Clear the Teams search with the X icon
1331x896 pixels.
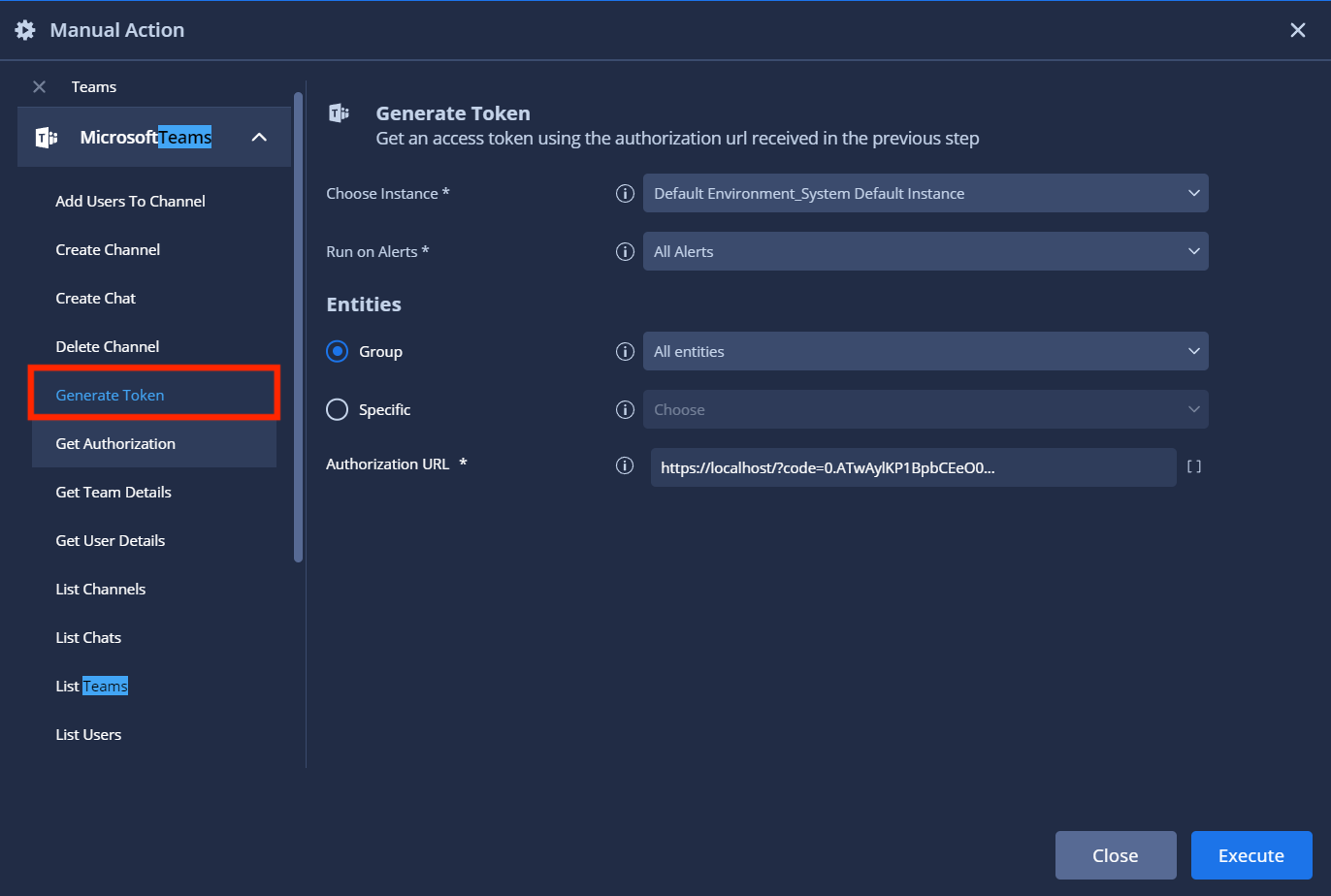[x=39, y=86]
